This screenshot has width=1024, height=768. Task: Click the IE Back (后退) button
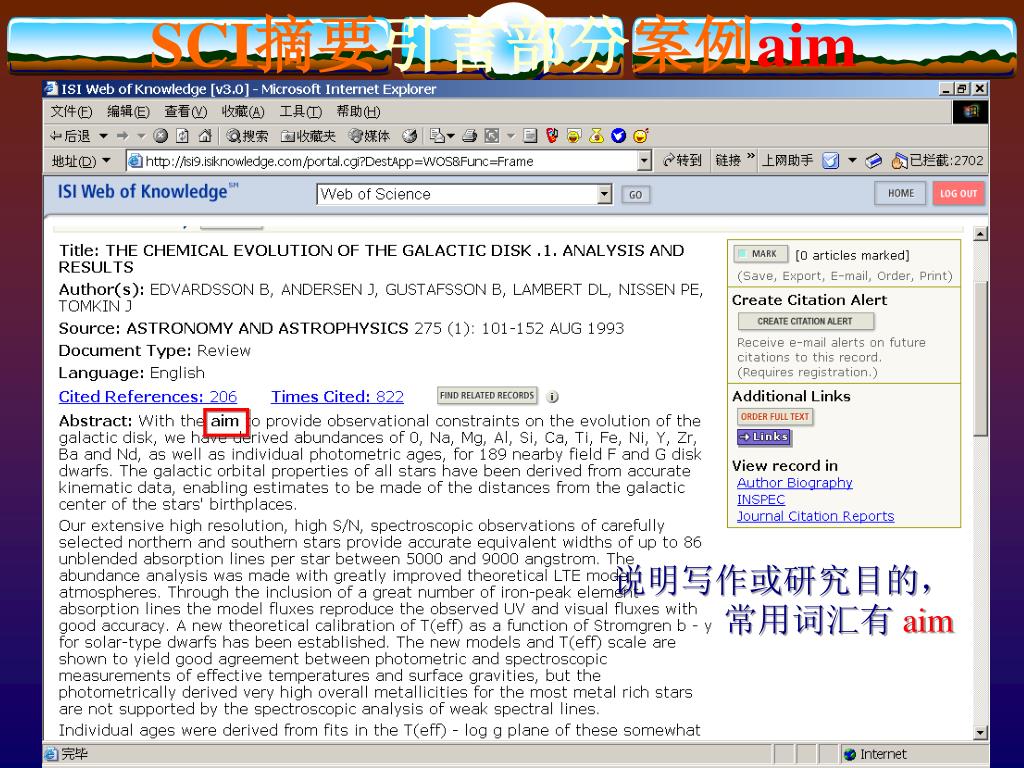pos(70,136)
